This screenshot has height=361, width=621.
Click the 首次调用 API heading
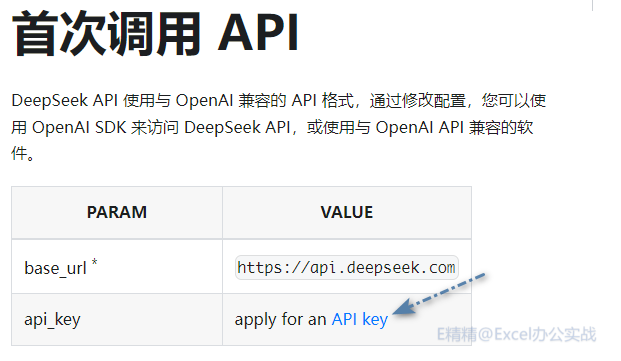click(155, 33)
